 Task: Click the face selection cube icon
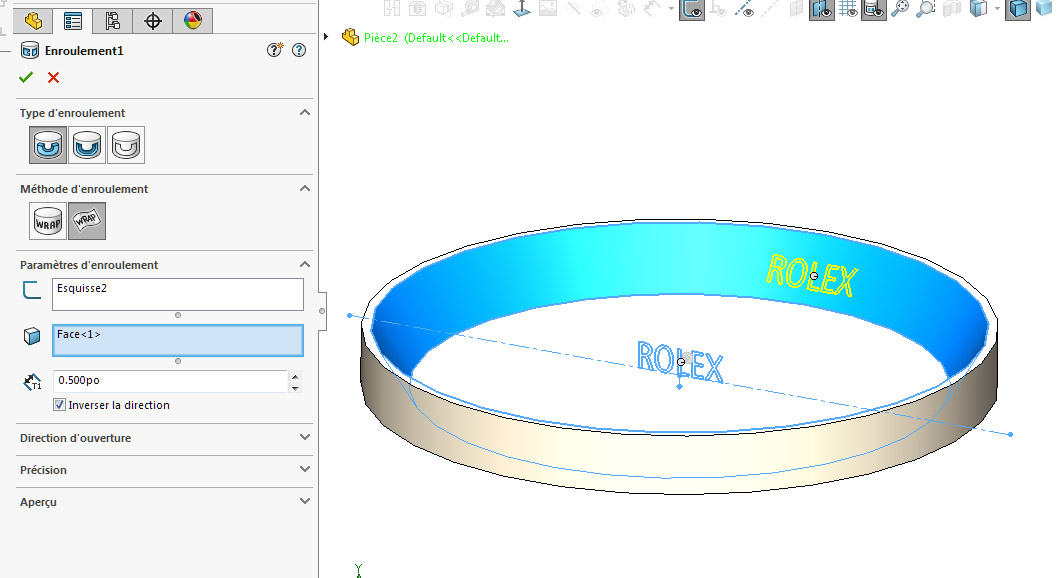pos(32,336)
